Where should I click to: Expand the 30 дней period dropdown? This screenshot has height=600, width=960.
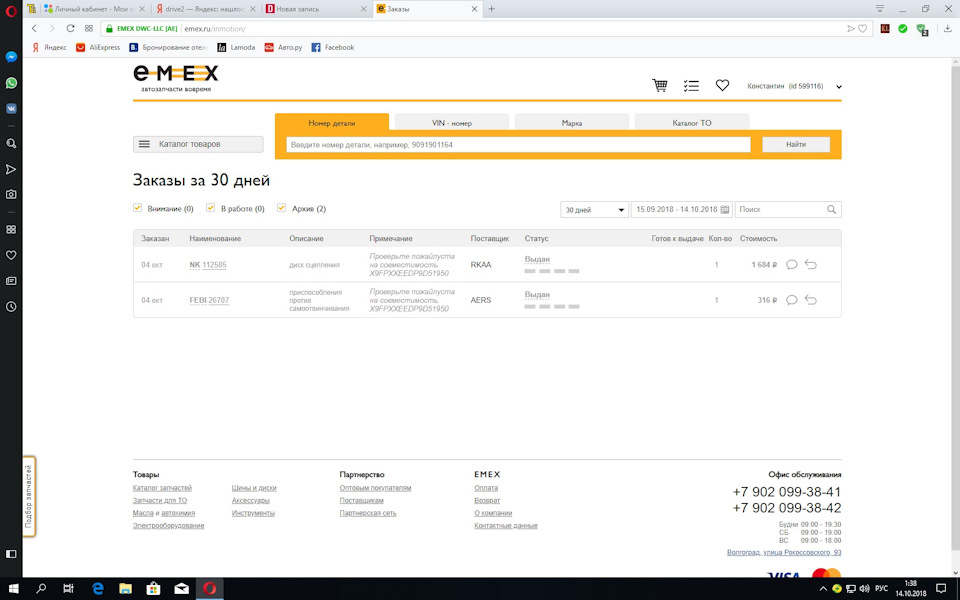point(594,209)
